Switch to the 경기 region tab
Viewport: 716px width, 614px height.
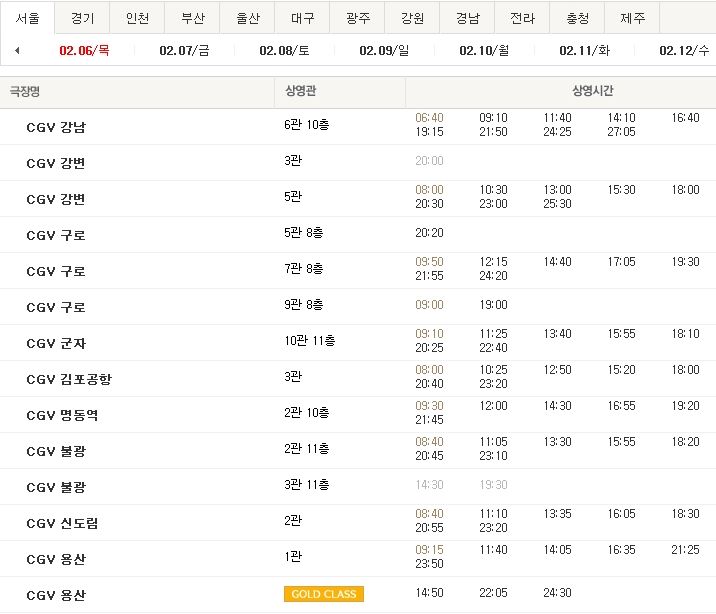point(82,18)
